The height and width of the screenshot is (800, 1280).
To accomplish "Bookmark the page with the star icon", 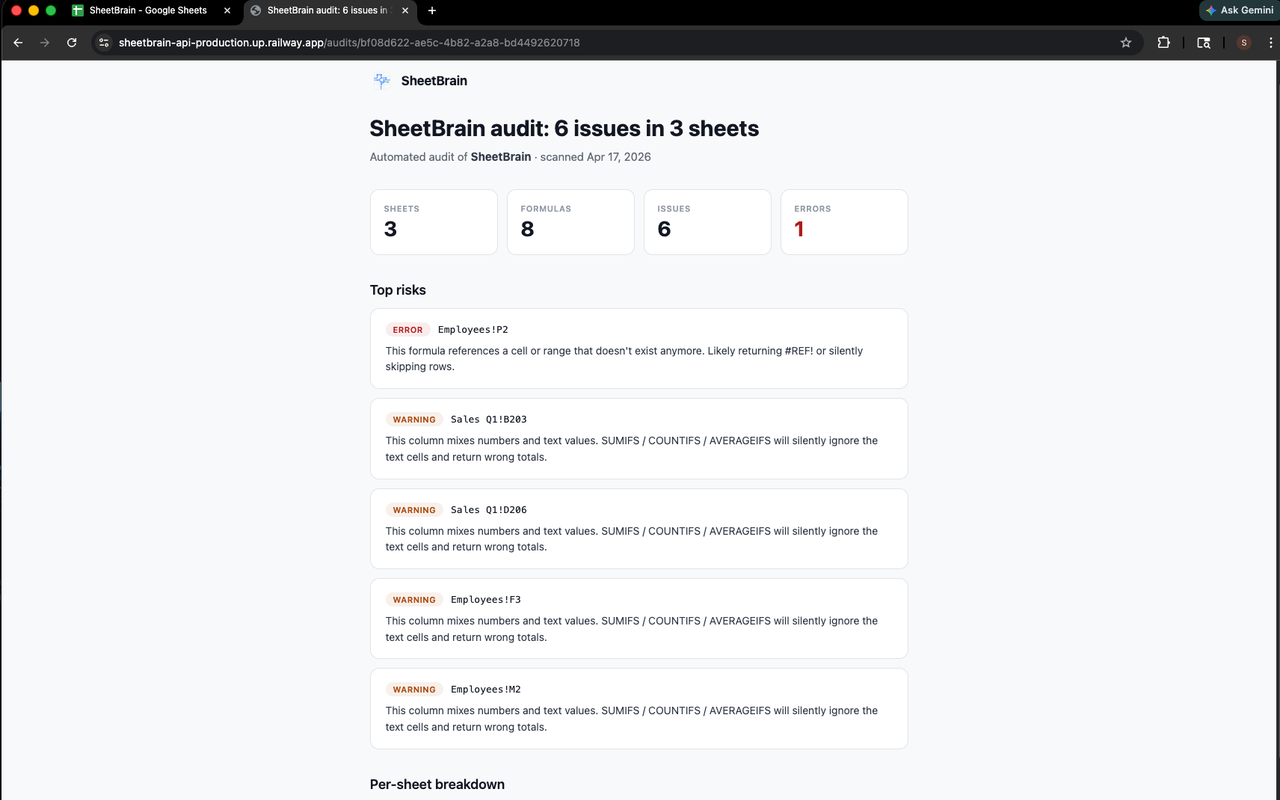I will click(1126, 42).
